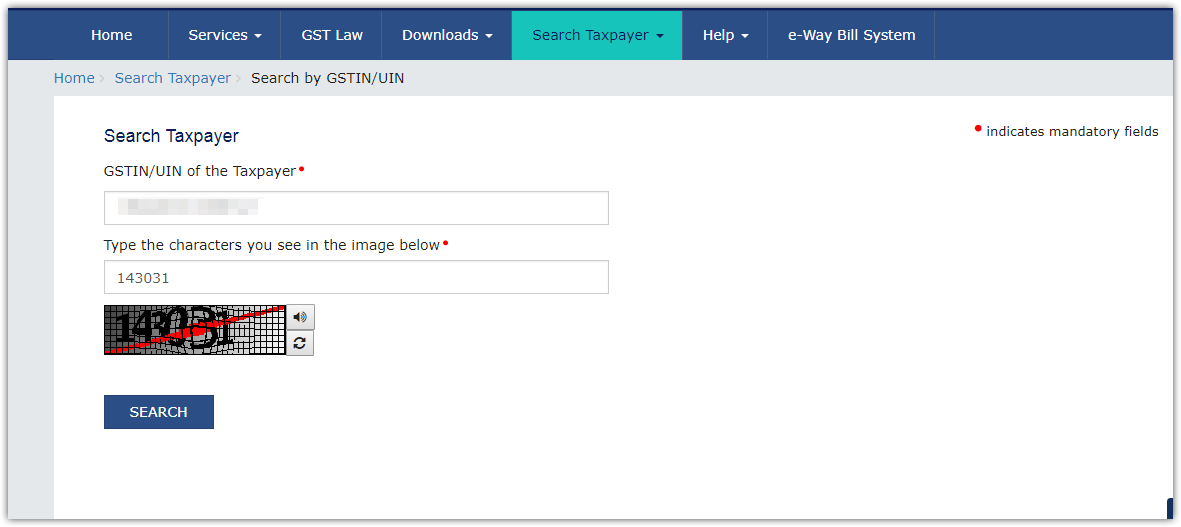
Task: Select 'Search by GSTIN/UIN' breadcrumb text
Action: point(328,78)
